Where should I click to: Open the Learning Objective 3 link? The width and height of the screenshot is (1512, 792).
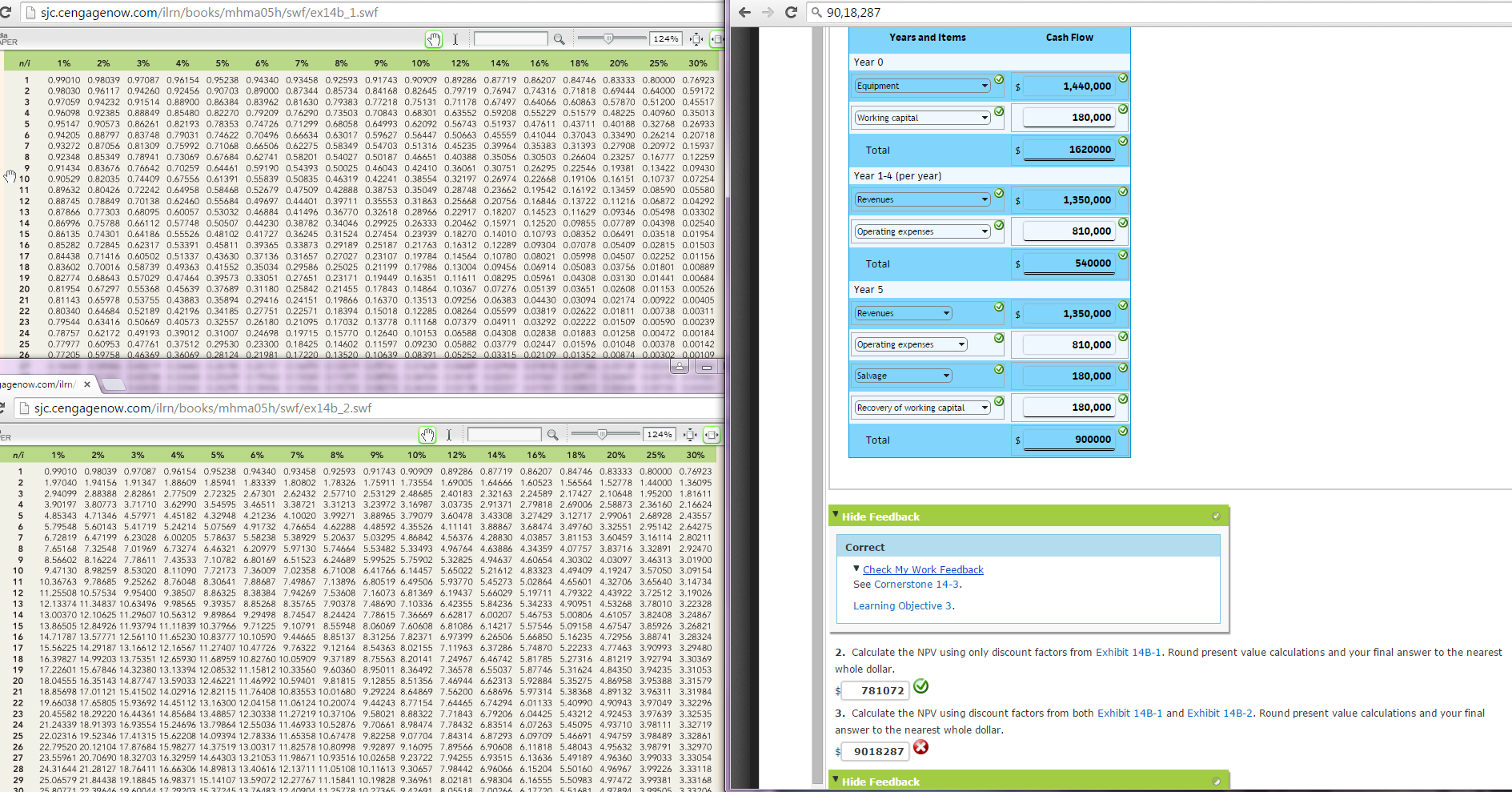point(903,606)
